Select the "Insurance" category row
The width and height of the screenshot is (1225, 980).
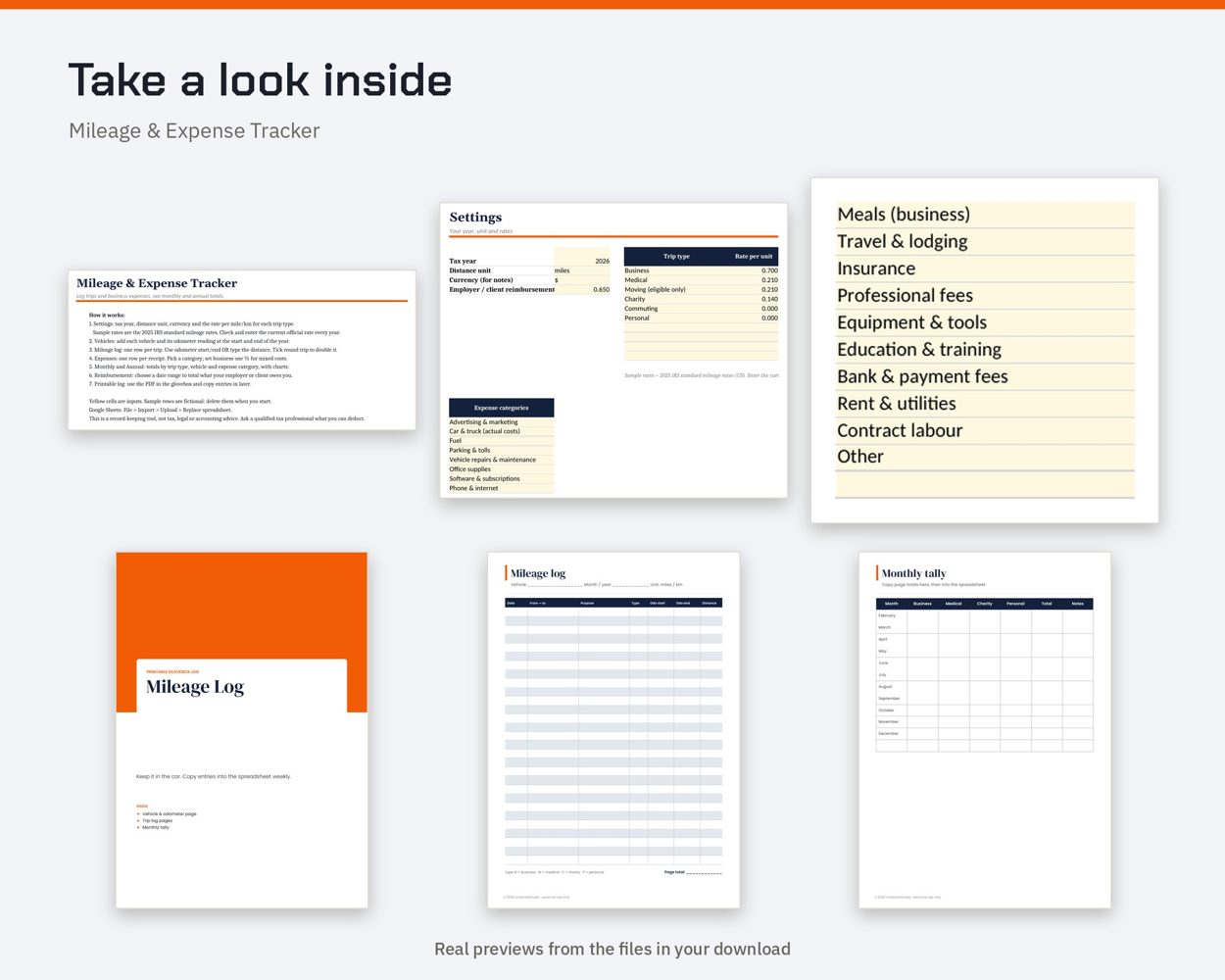[x=985, y=269]
